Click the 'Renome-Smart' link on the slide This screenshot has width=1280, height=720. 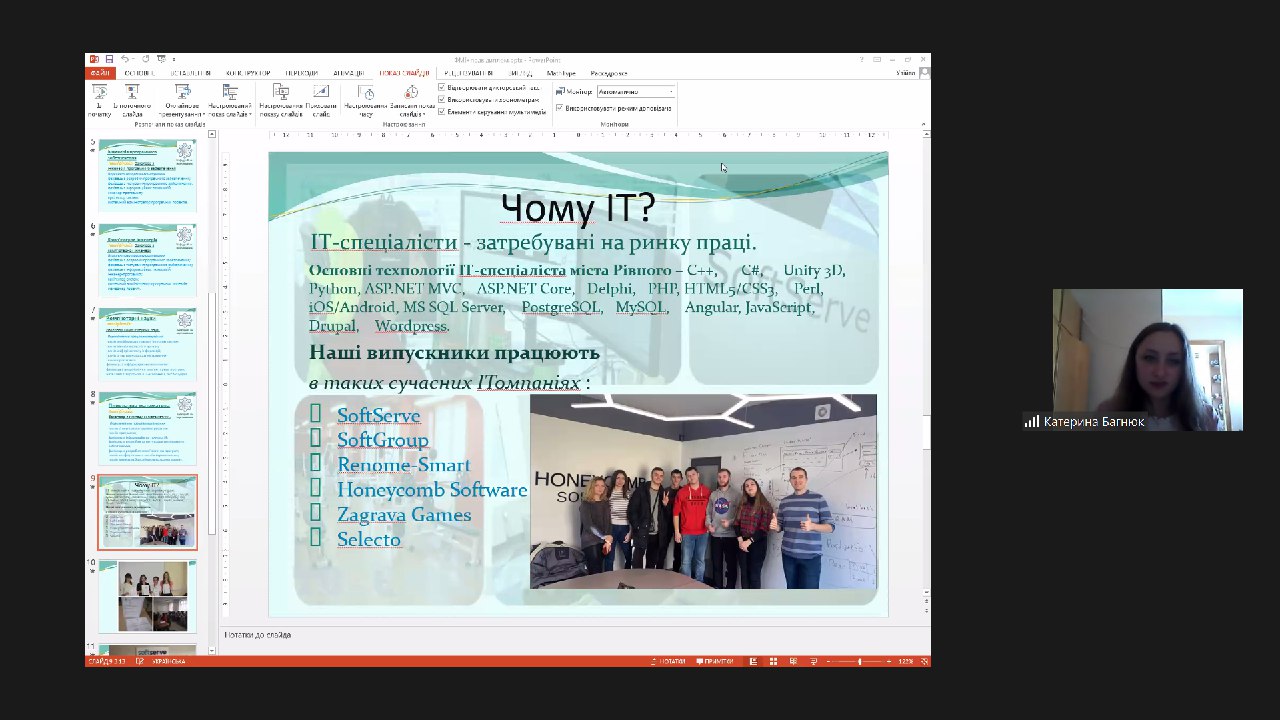[403, 465]
